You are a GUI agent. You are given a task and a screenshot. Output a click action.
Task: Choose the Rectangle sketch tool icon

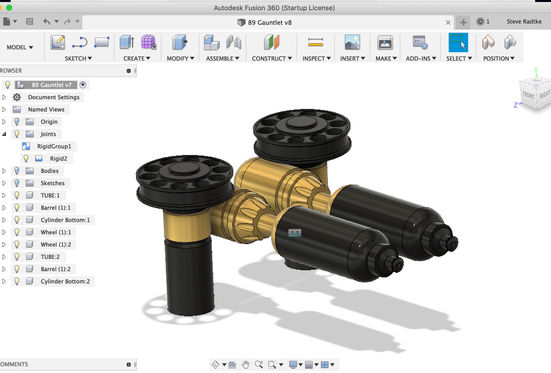tap(102, 43)
